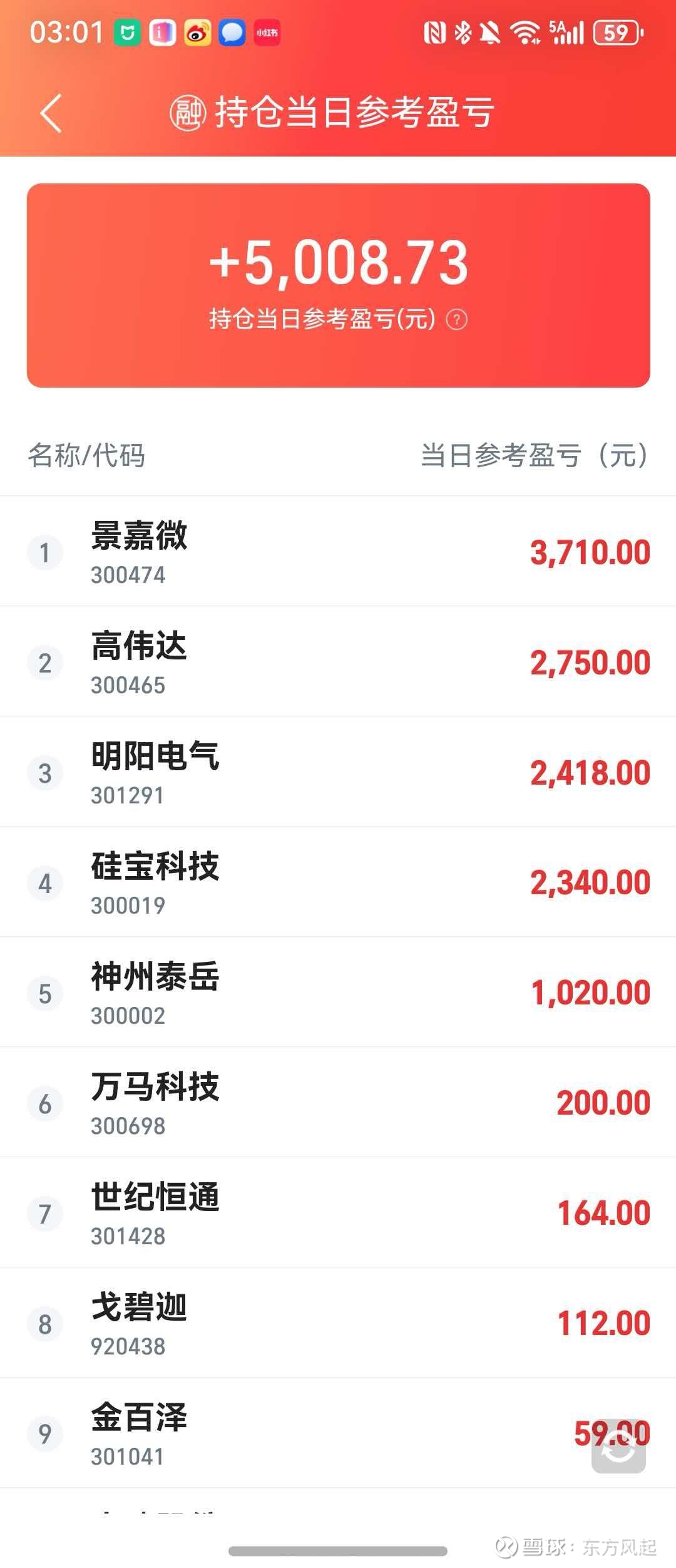Tap the battery indicator in status bar
This screenshot has width=676, height=1568.
pos(618,33)
